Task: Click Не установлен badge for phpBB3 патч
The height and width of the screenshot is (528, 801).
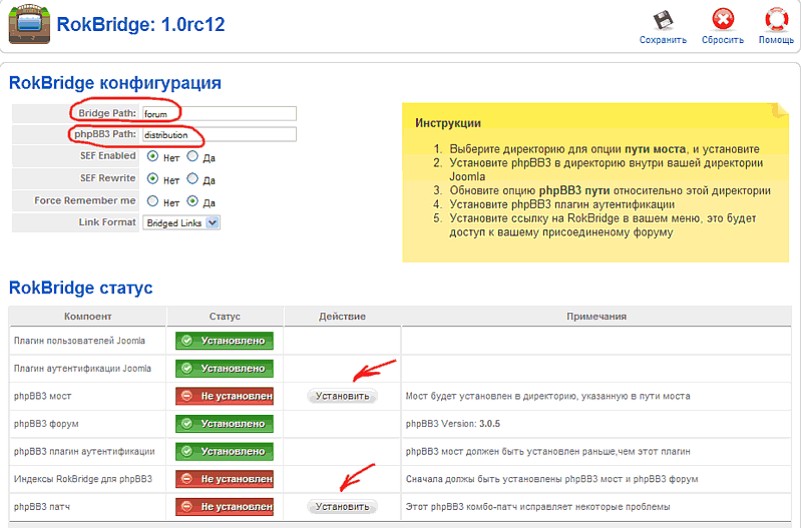Action: point(224,507)
